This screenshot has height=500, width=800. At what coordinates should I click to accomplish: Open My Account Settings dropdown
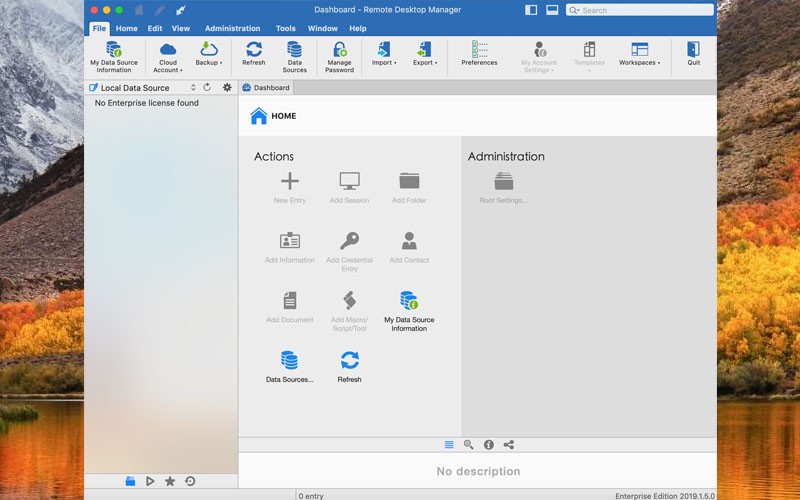pos(539,57)
